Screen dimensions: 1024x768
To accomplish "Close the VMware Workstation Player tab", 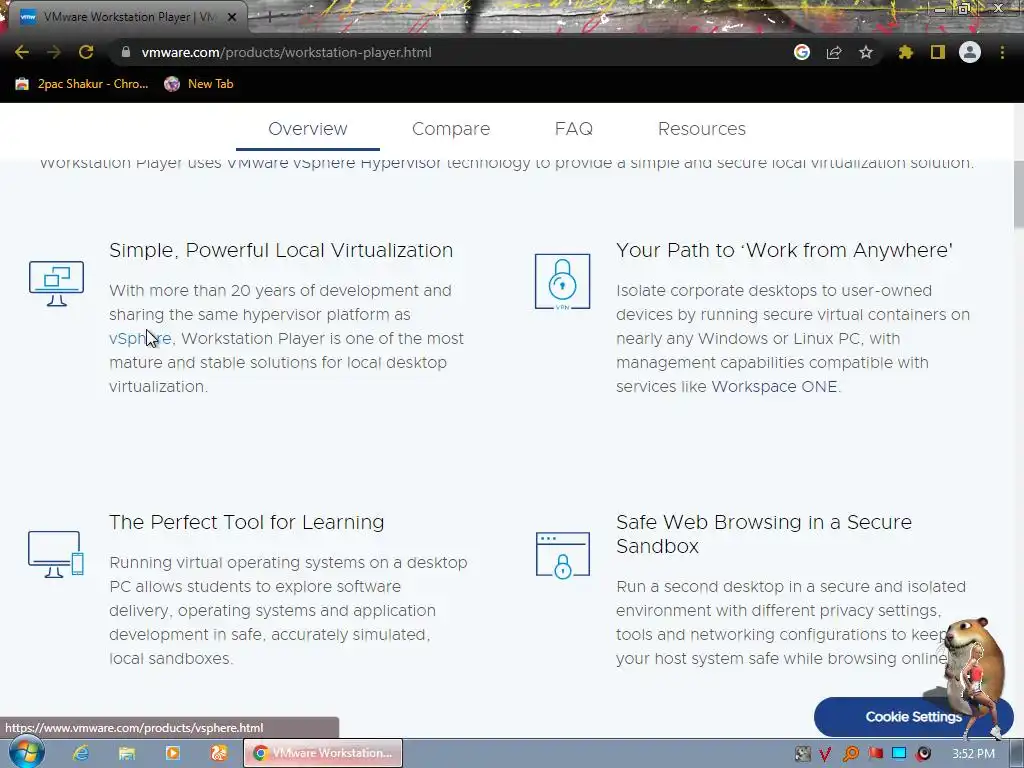I will pyautogui.click(x=231, y=17).
